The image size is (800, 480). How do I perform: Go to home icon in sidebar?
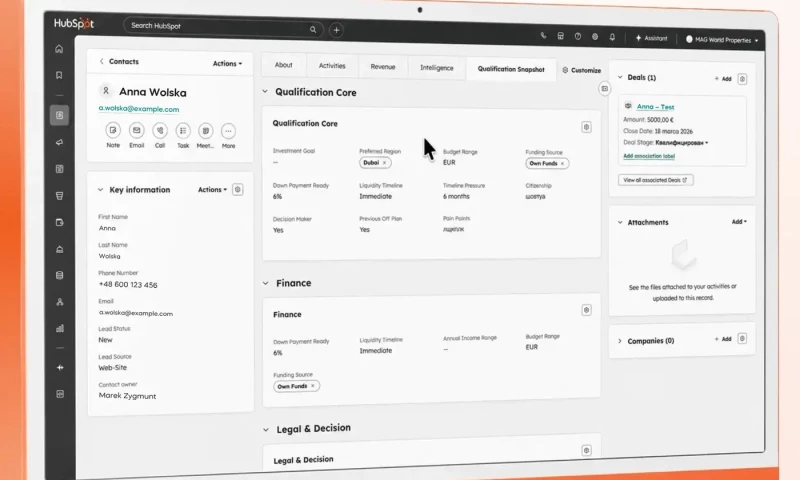click(x=59, y=49)
